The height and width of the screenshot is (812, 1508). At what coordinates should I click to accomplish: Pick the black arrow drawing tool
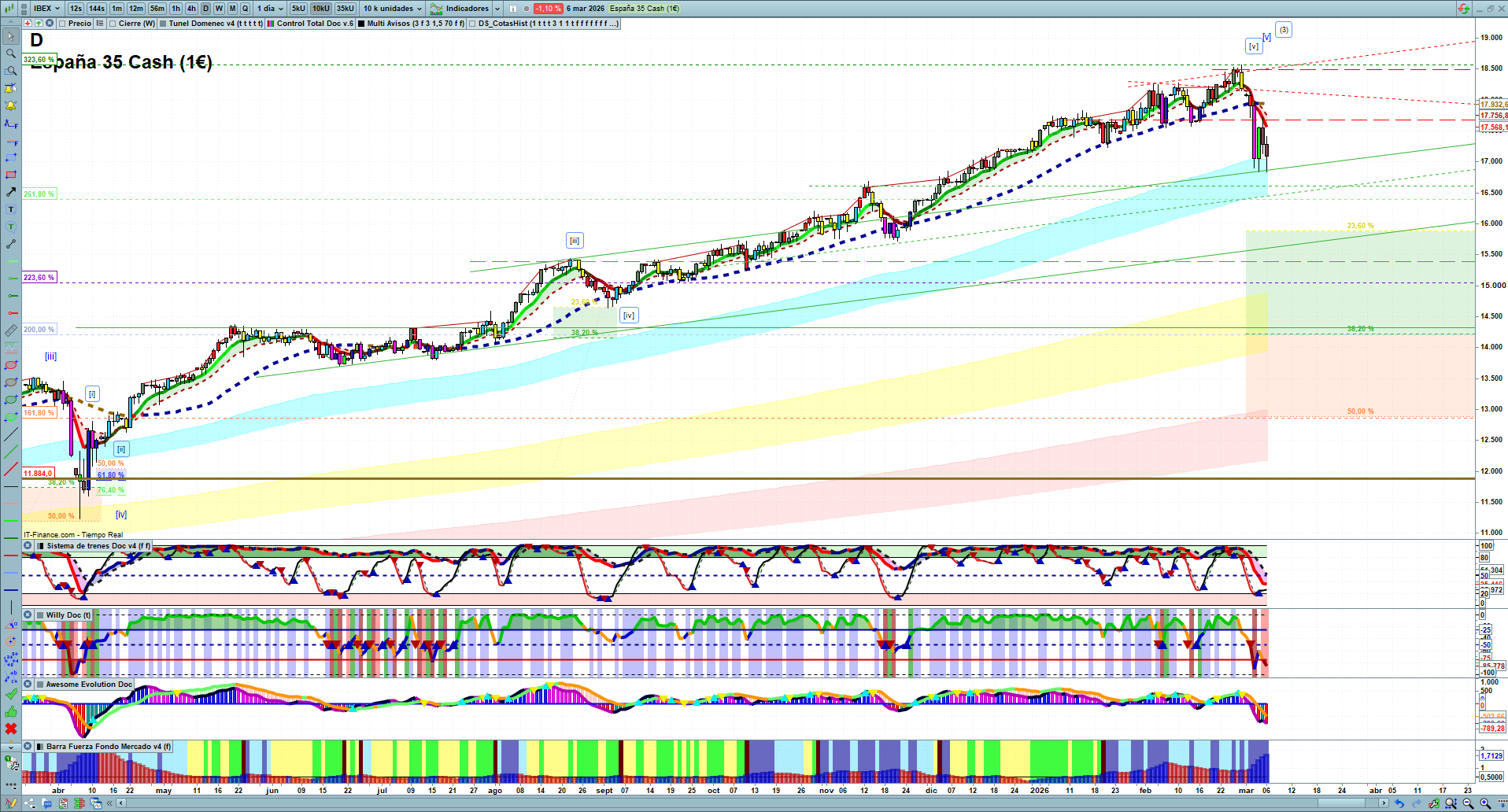pos(11,192)
